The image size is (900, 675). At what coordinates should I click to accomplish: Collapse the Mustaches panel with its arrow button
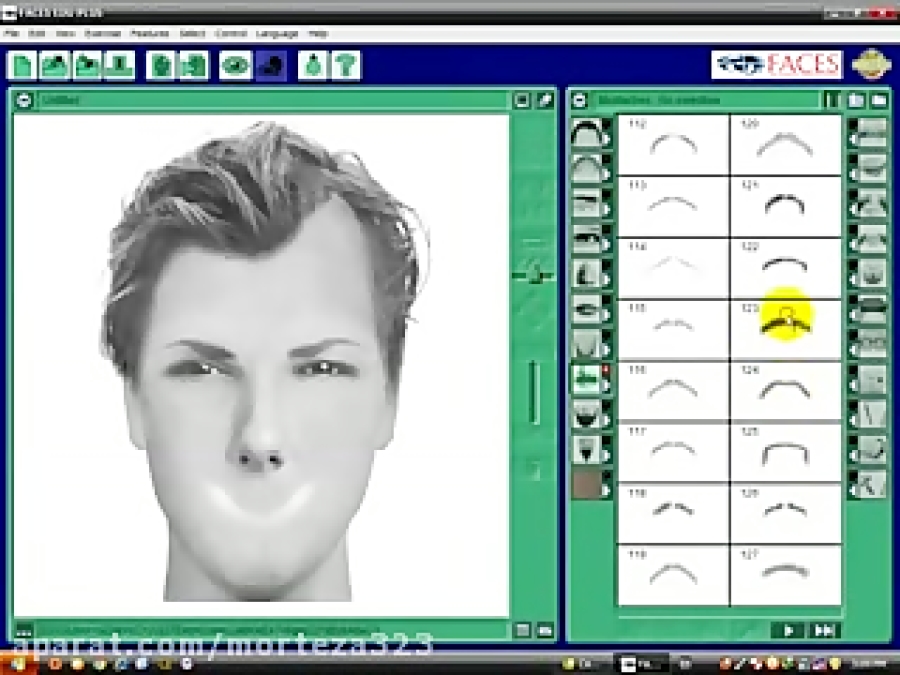click(x=578, y=100)
